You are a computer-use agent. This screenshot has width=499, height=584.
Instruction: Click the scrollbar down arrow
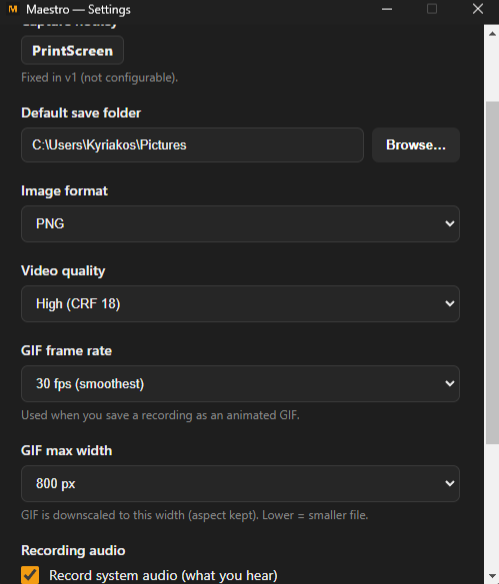tap(492, 576)
